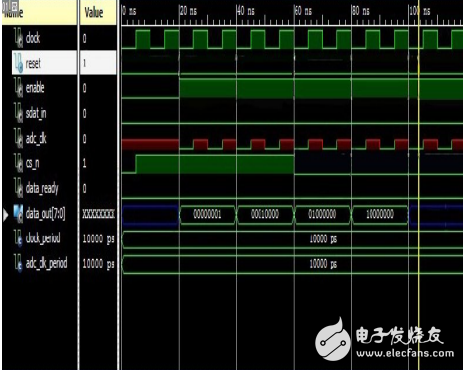The width and height of the screenshot is (463, 370).
Task: Click the 80 ns ruler mark
Action: point(361,11)
